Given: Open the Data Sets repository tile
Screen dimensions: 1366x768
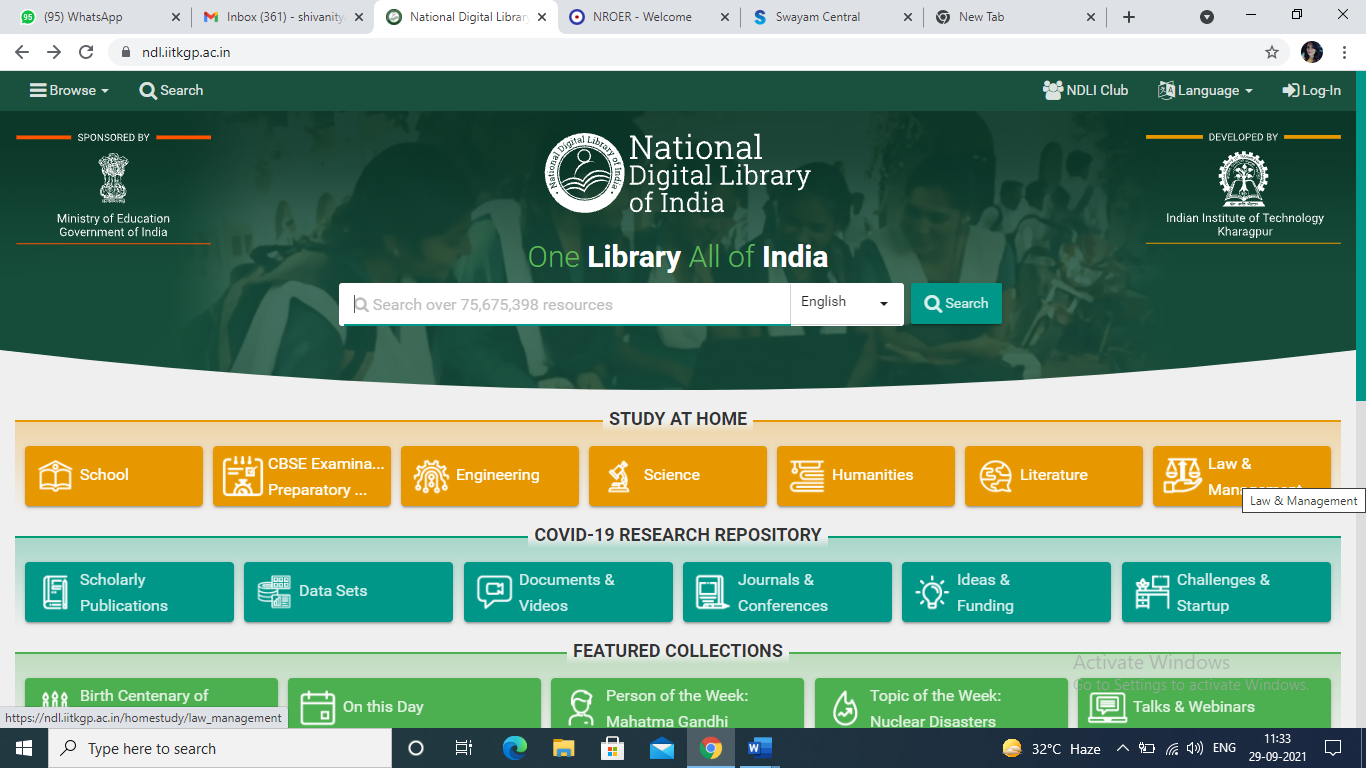Looking at the screenshot, I should click(x=348, y=592).
